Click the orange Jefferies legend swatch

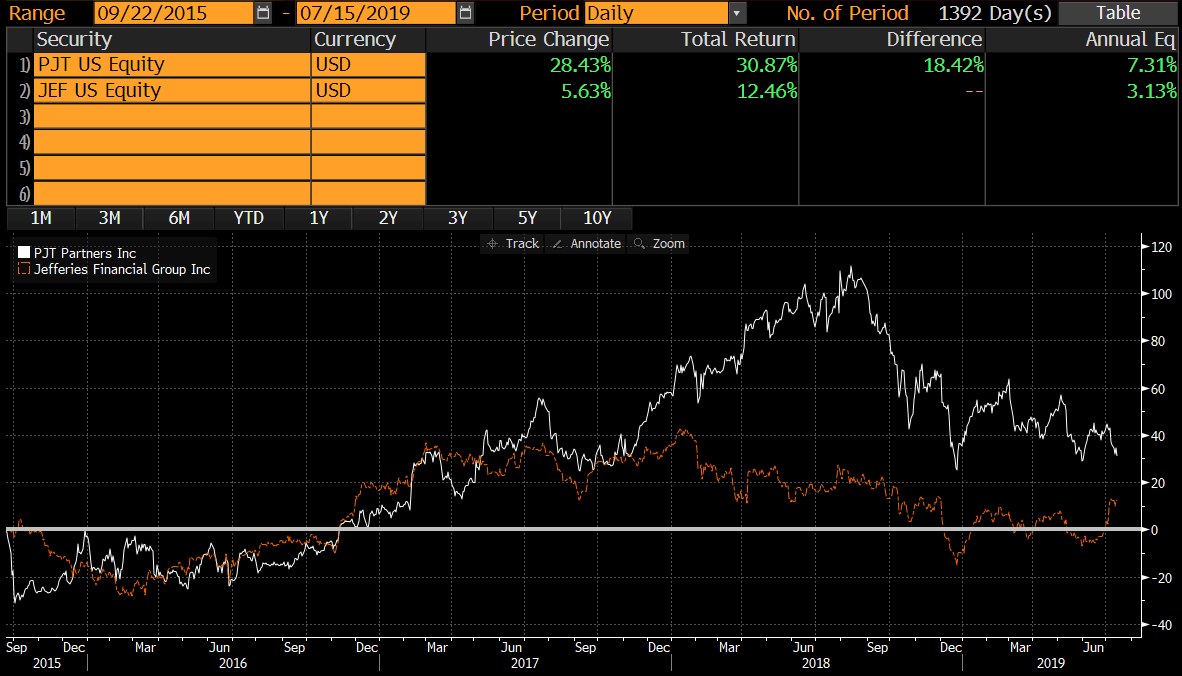tap(24, 269)
